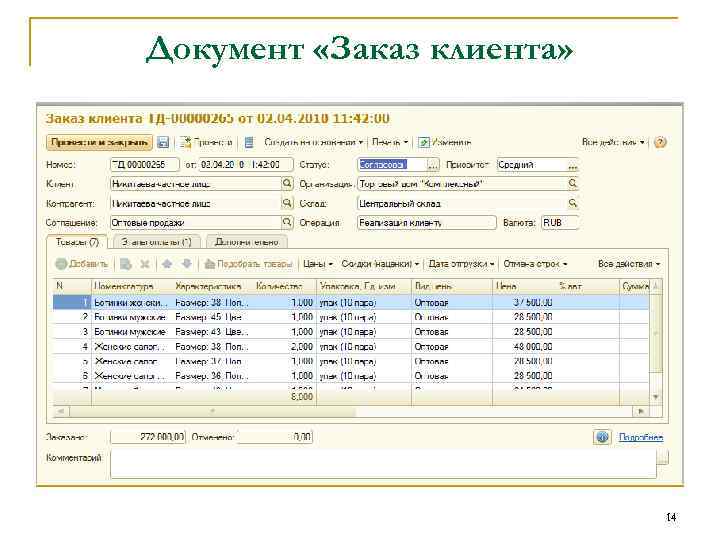Click the magnifier icon in Склад field

tap(573, 203)
